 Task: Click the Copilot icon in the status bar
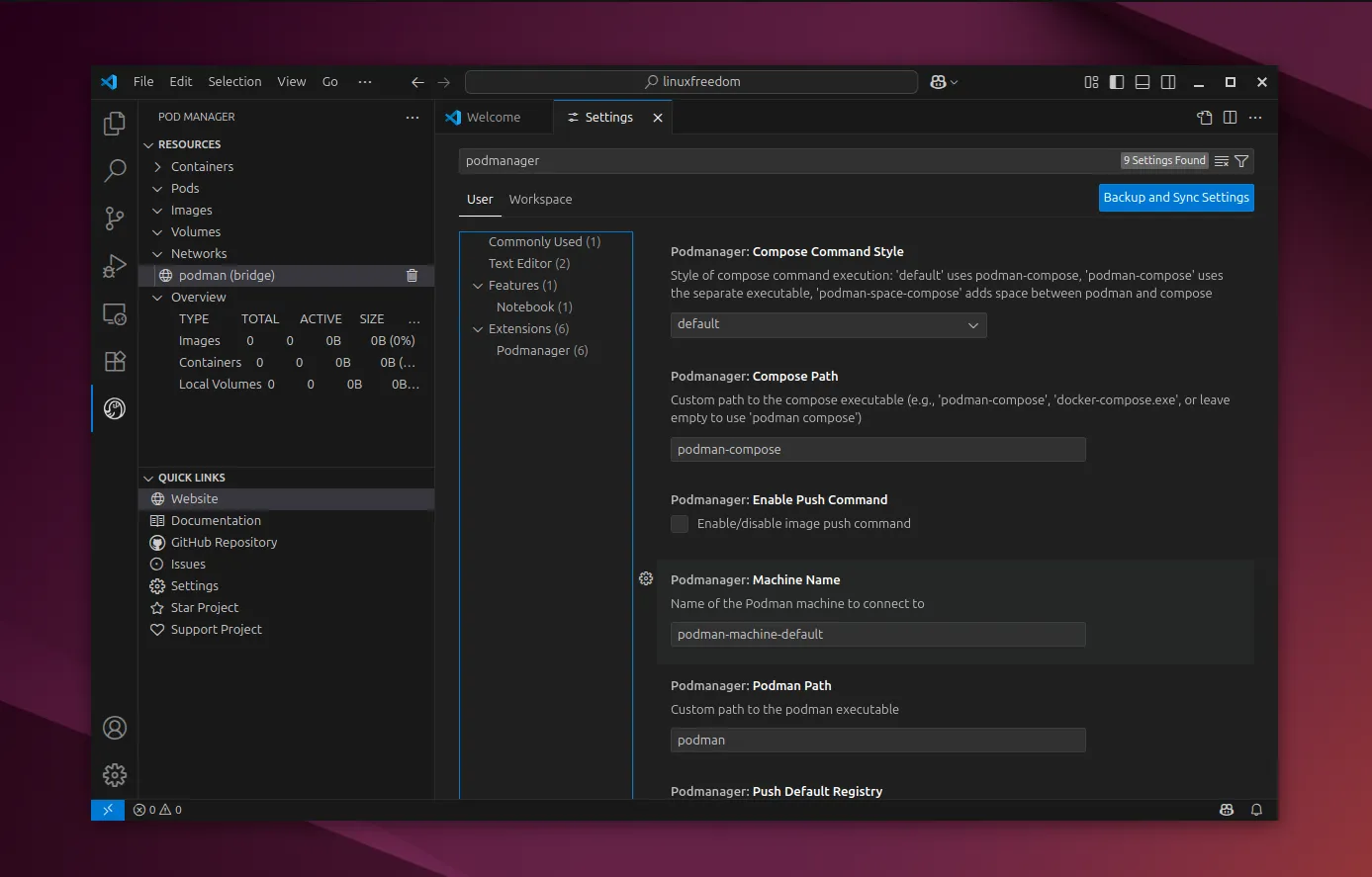pos(1227,809)
